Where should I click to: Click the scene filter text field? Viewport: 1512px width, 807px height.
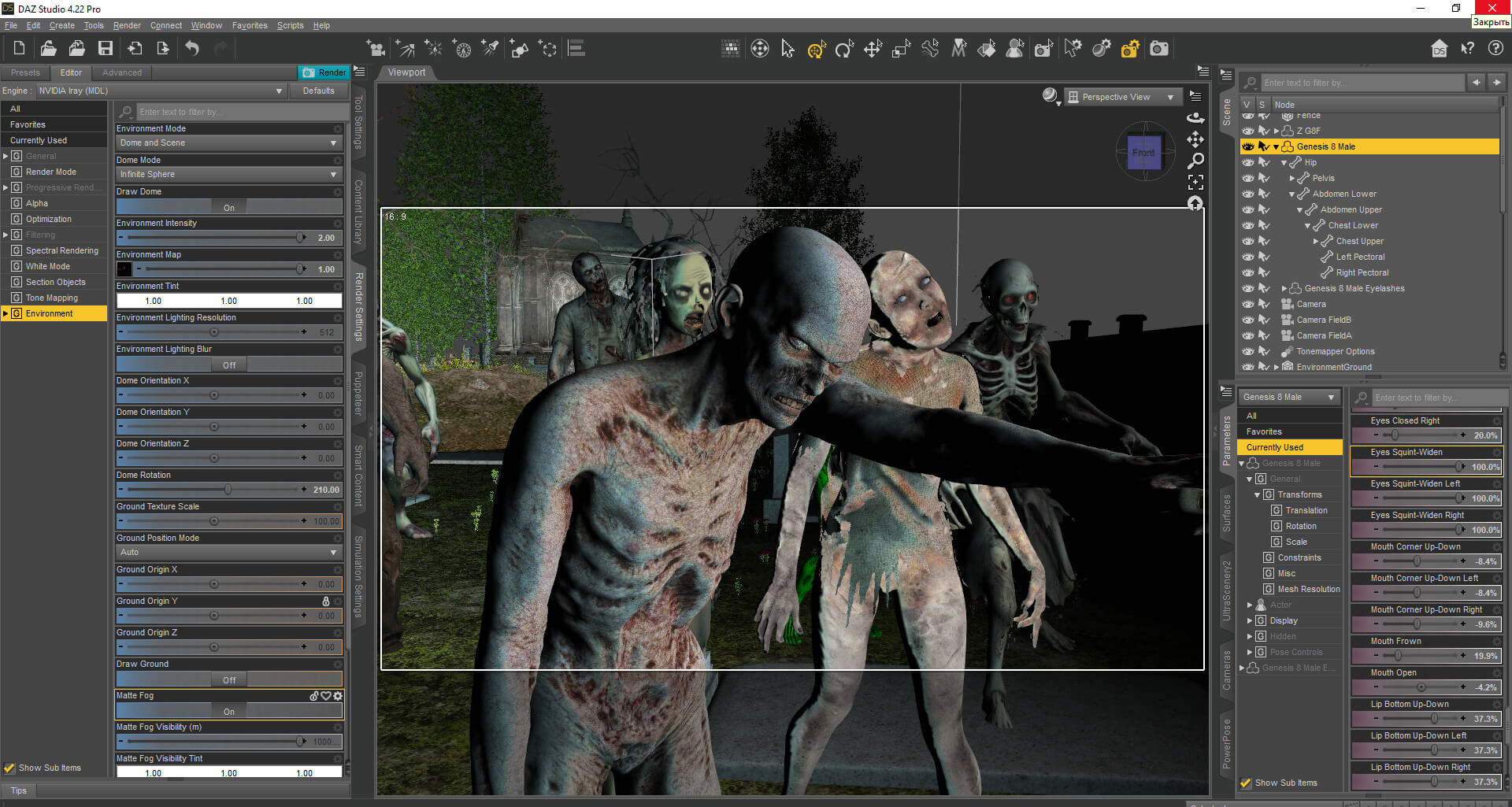point(1362,83)
